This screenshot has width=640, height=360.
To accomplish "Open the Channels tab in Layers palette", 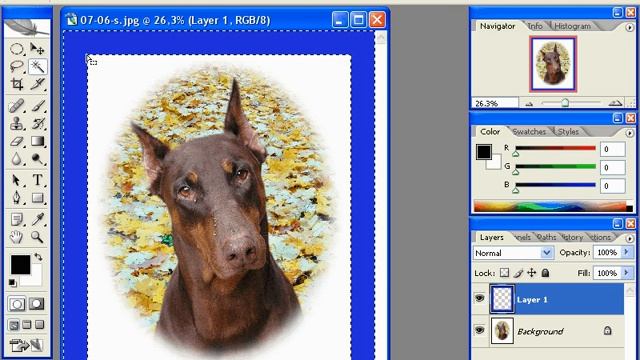I will coord(522,237).
